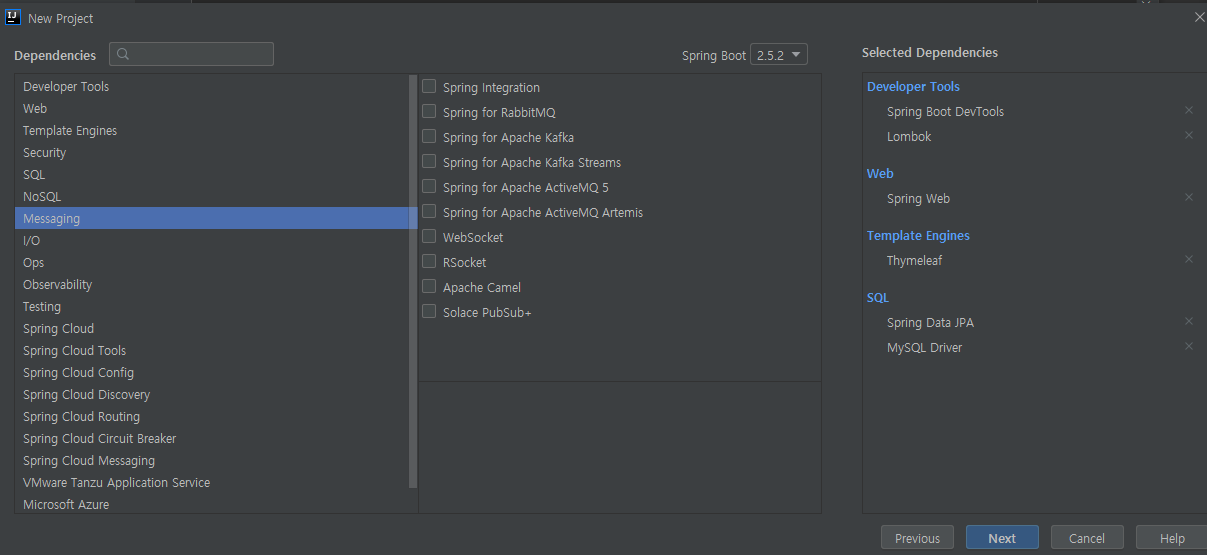
Task: Select the highlighted Messaging category
Action: point(212,219)
